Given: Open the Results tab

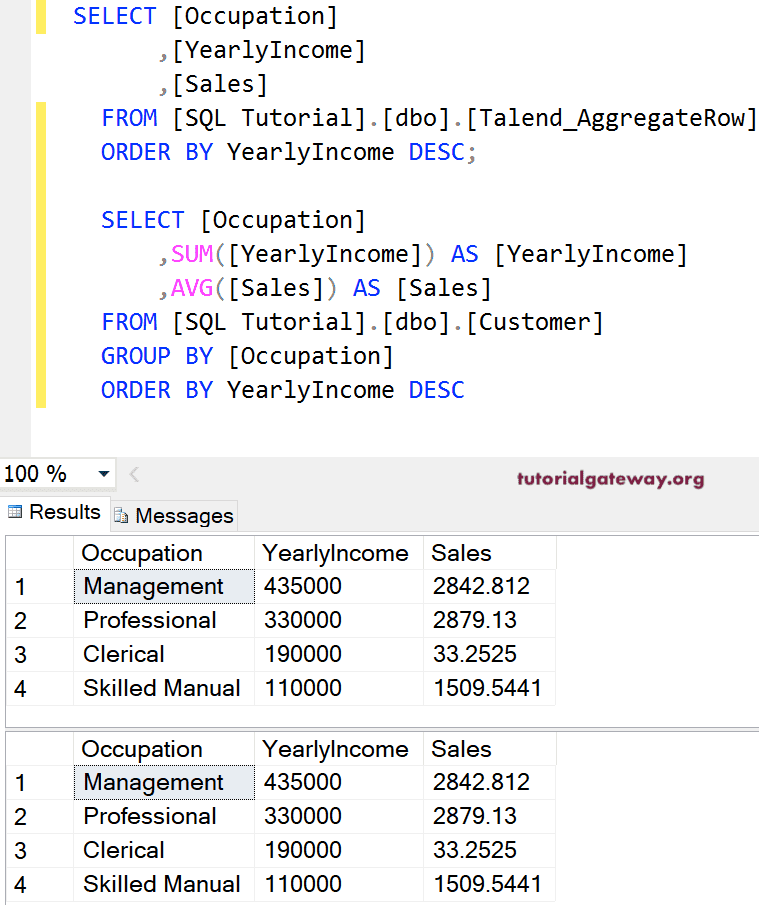Looking at the screenshot, I should tap(64, 512).
